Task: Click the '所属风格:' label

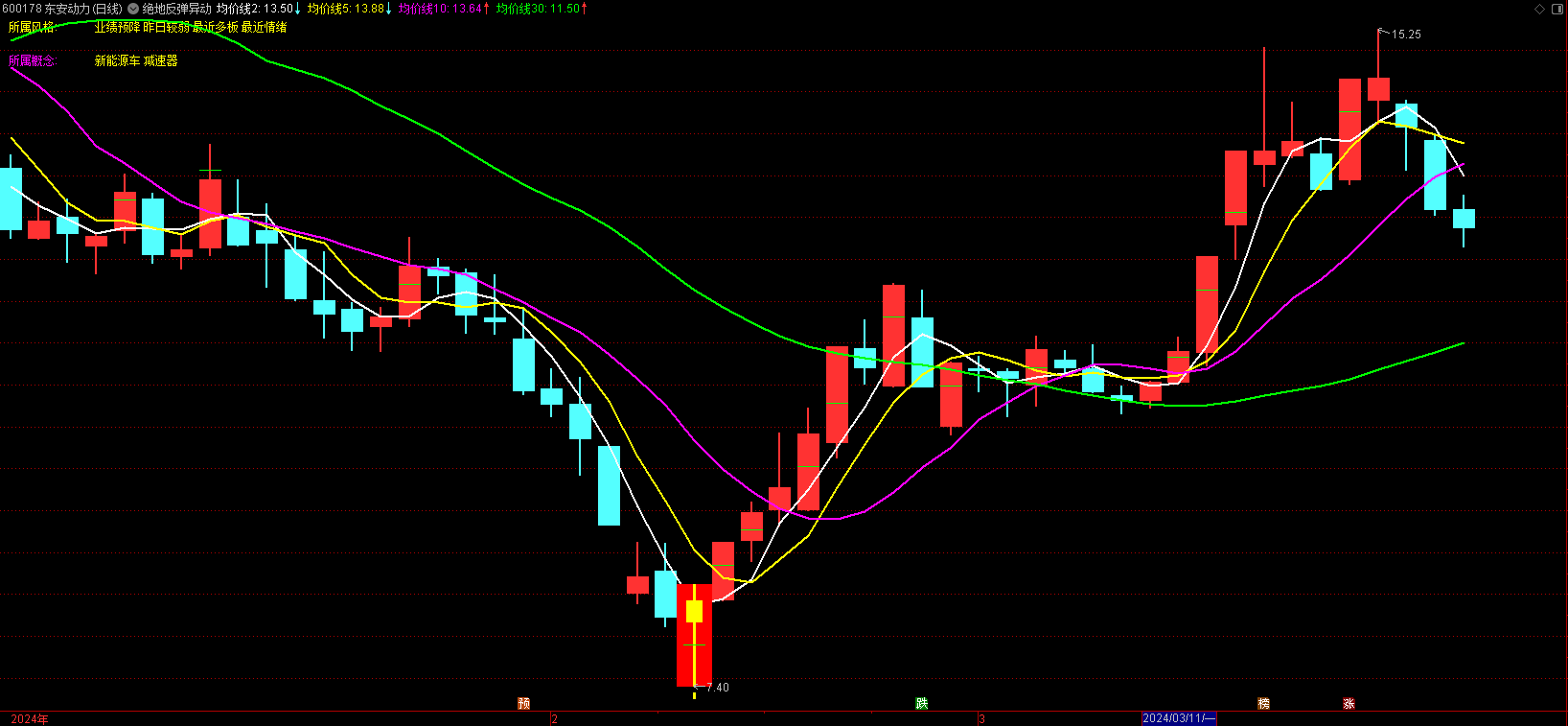Action: point(33,27)
